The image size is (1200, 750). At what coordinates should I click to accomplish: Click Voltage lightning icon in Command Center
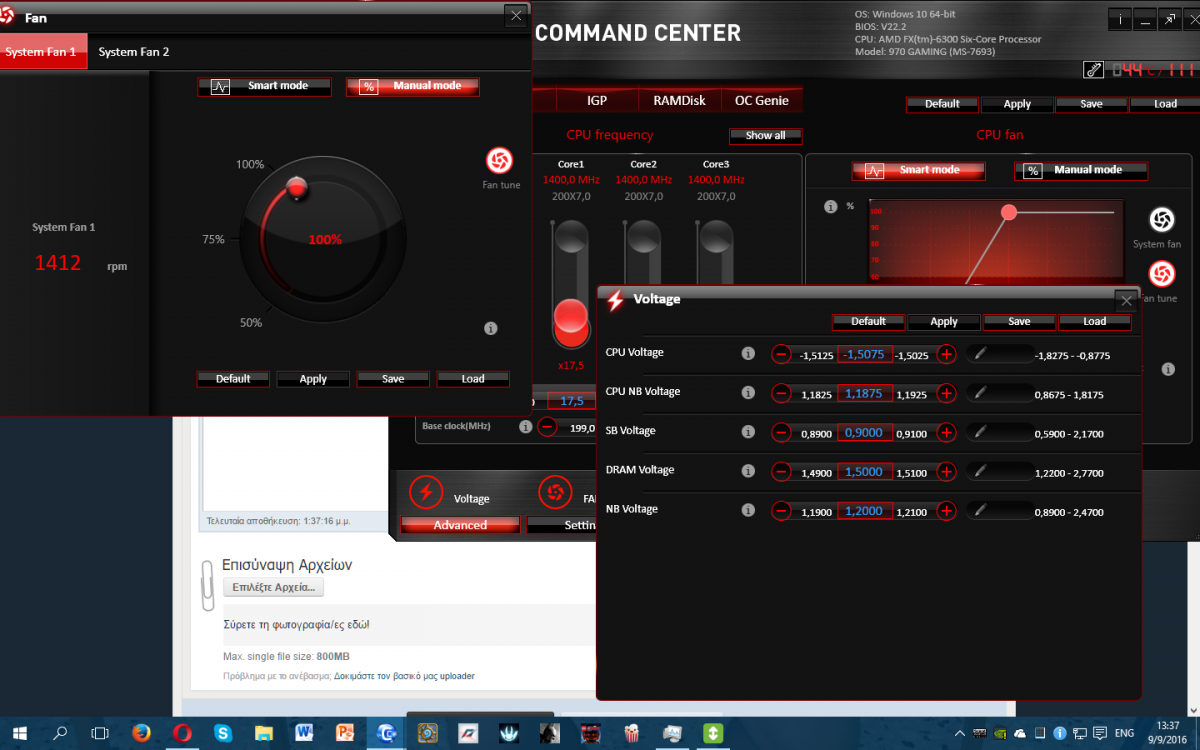(427, 492)
